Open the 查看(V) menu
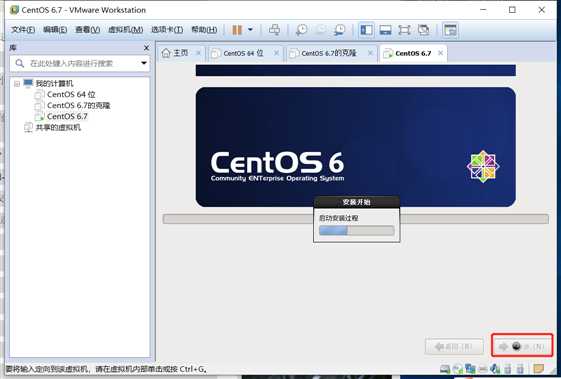 point(87,30)
